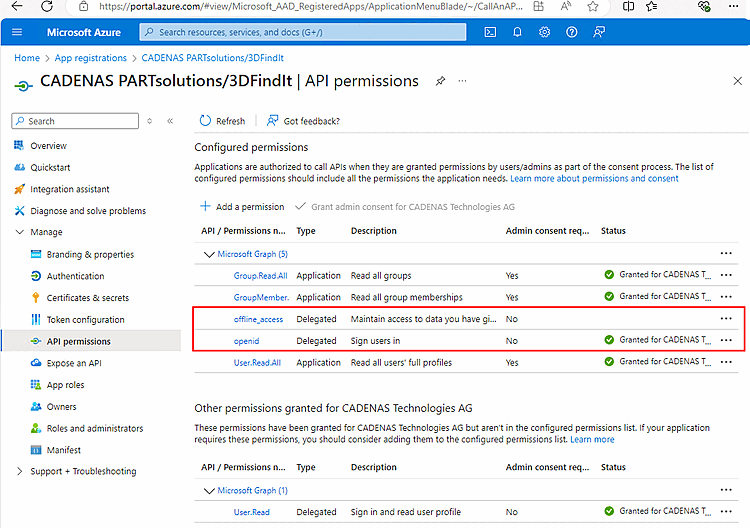Open options for GroupMember row

click(x=726, y=297)
